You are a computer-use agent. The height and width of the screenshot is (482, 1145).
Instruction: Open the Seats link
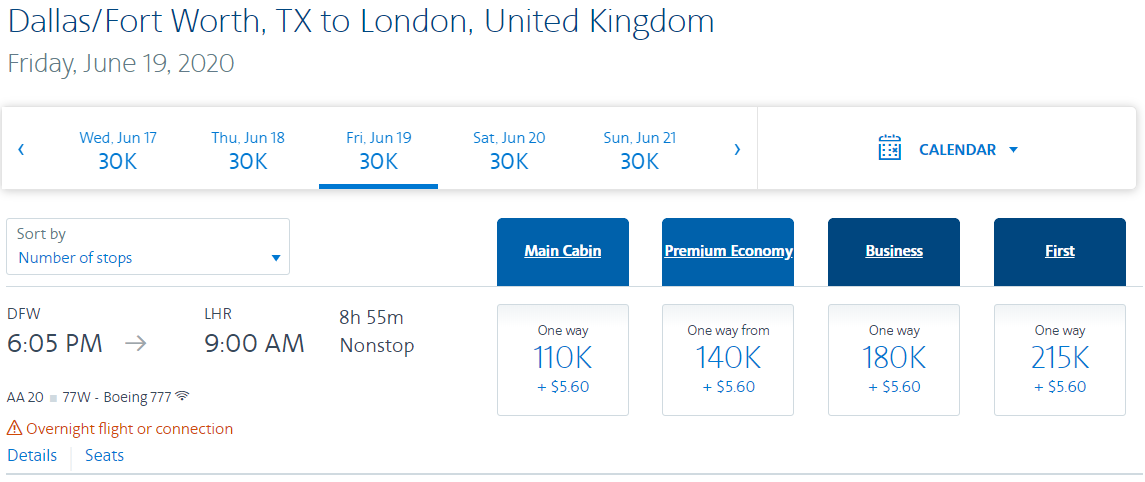104,456
